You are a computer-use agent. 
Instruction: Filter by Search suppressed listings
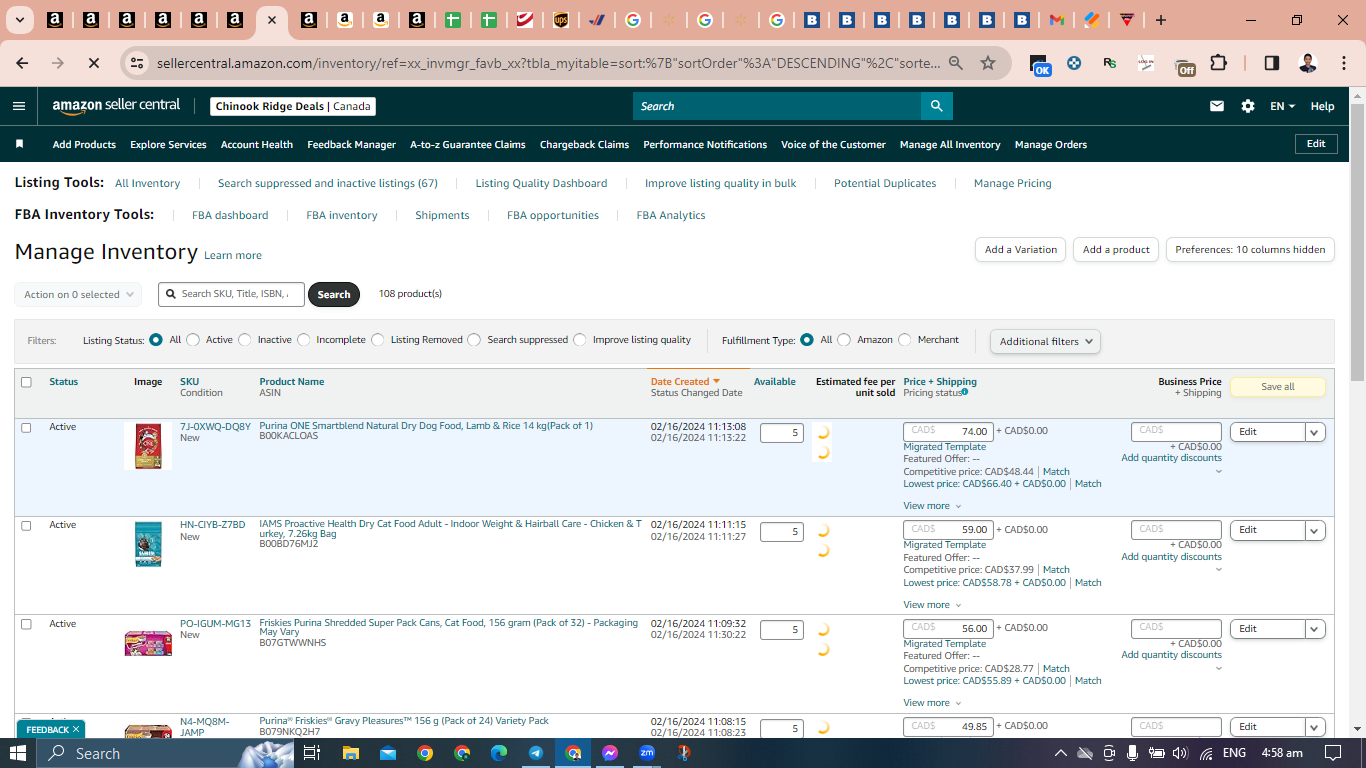pyautogui.click(x=475, y=340)
